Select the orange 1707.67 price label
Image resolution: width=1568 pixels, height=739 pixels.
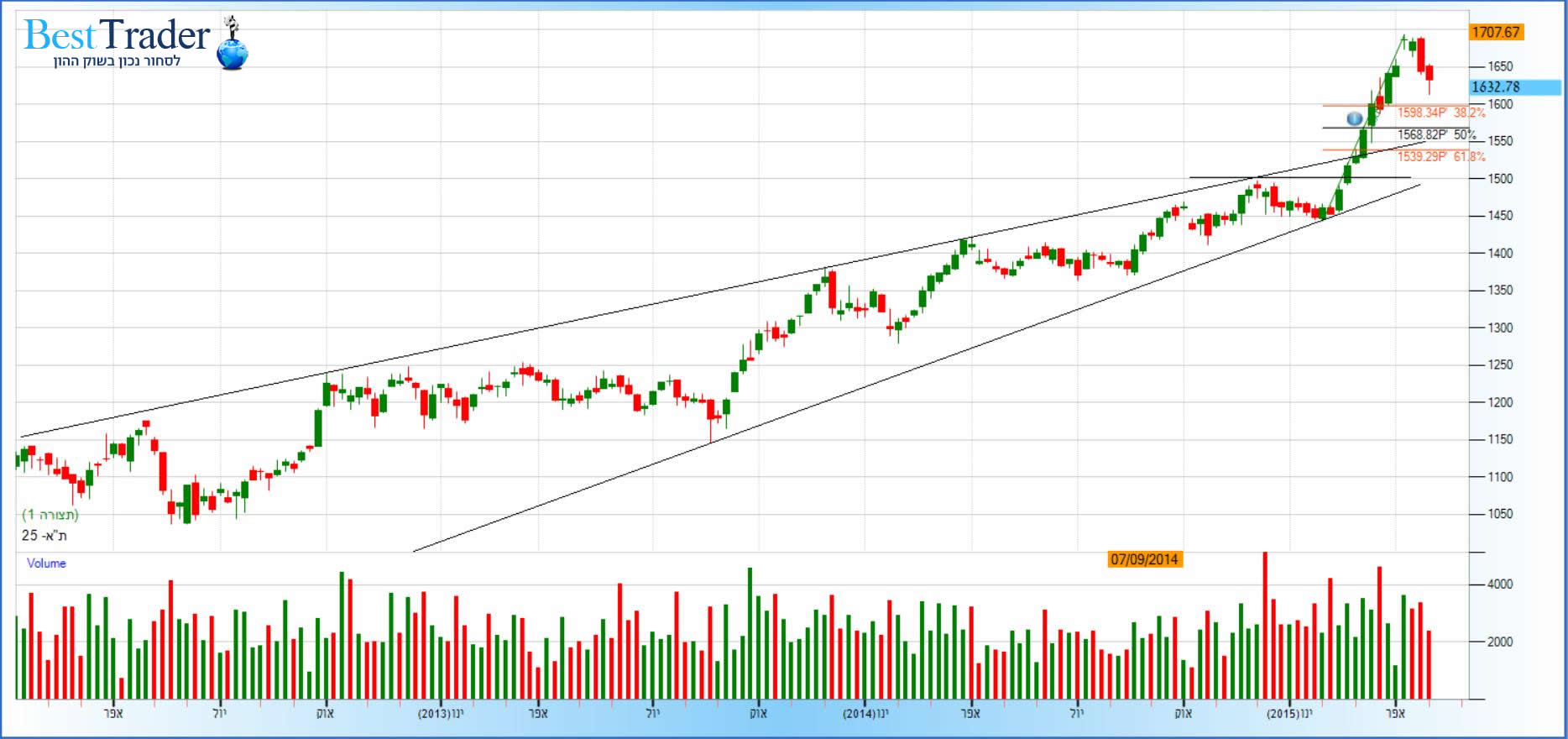(1496, 32)
